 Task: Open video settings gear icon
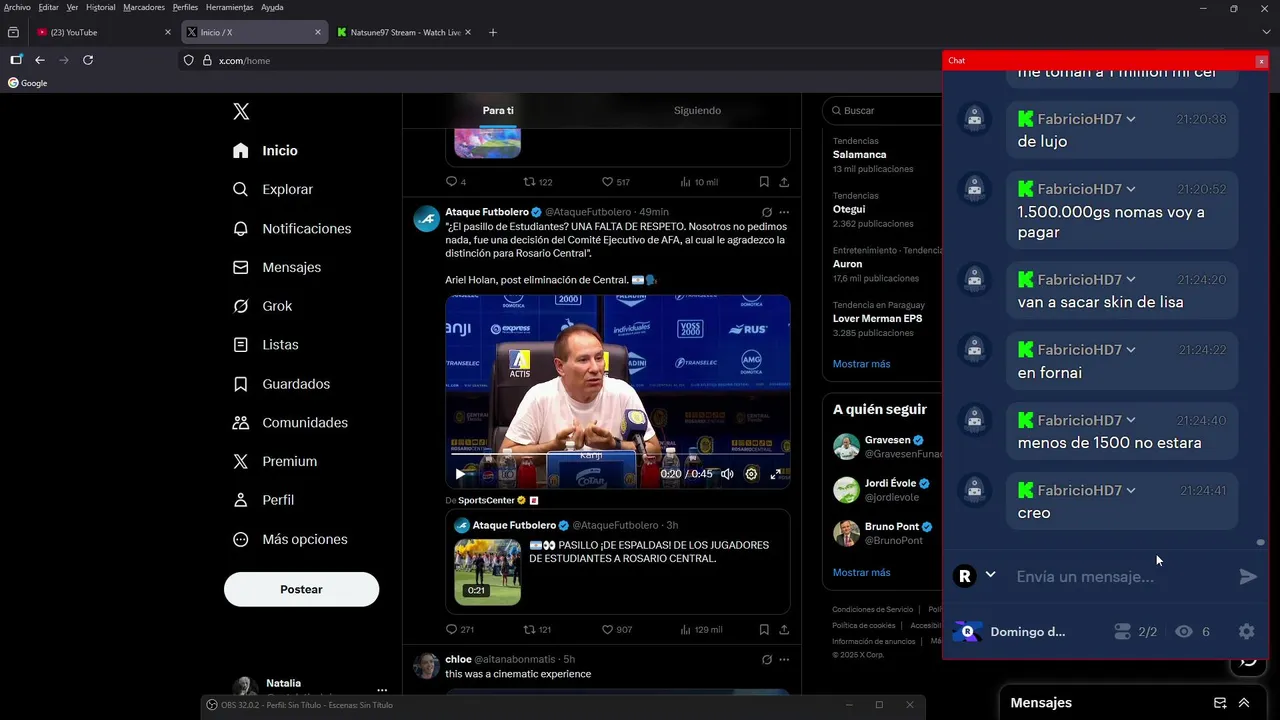coord(751,474)
